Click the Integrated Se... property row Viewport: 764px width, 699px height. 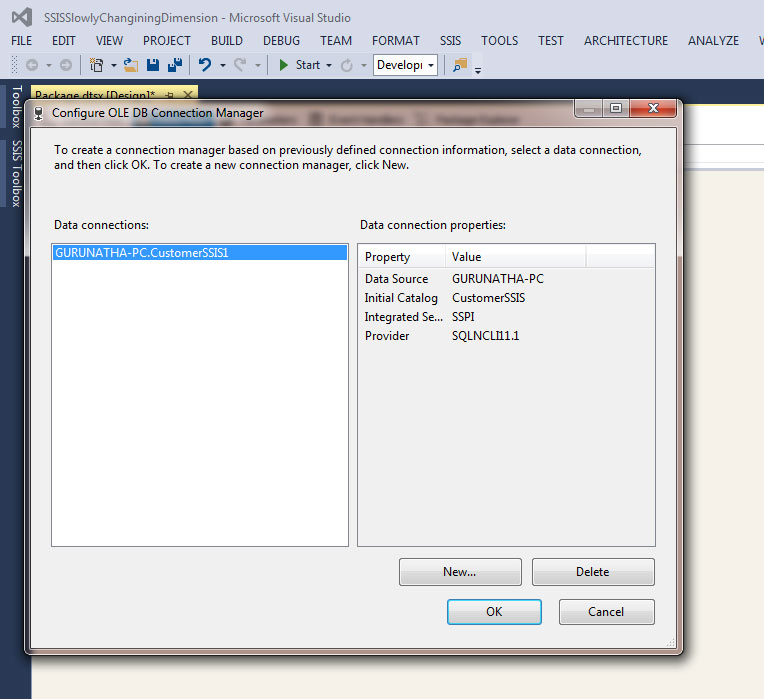click(x=506, y=317)
